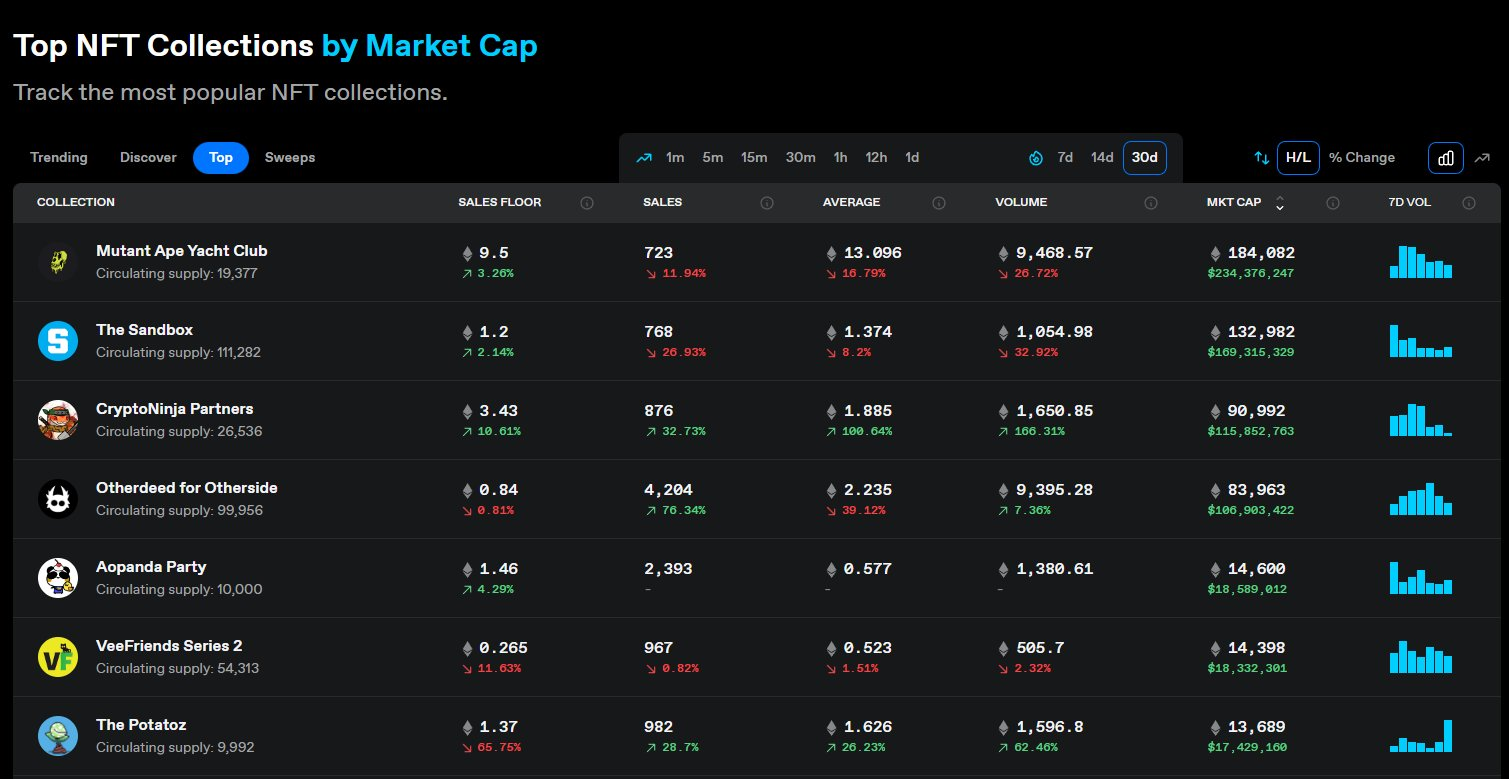Open Otherdeed for Otherside collection
The width and height of the screenshot is (1509, 779).
click(187, 488)
